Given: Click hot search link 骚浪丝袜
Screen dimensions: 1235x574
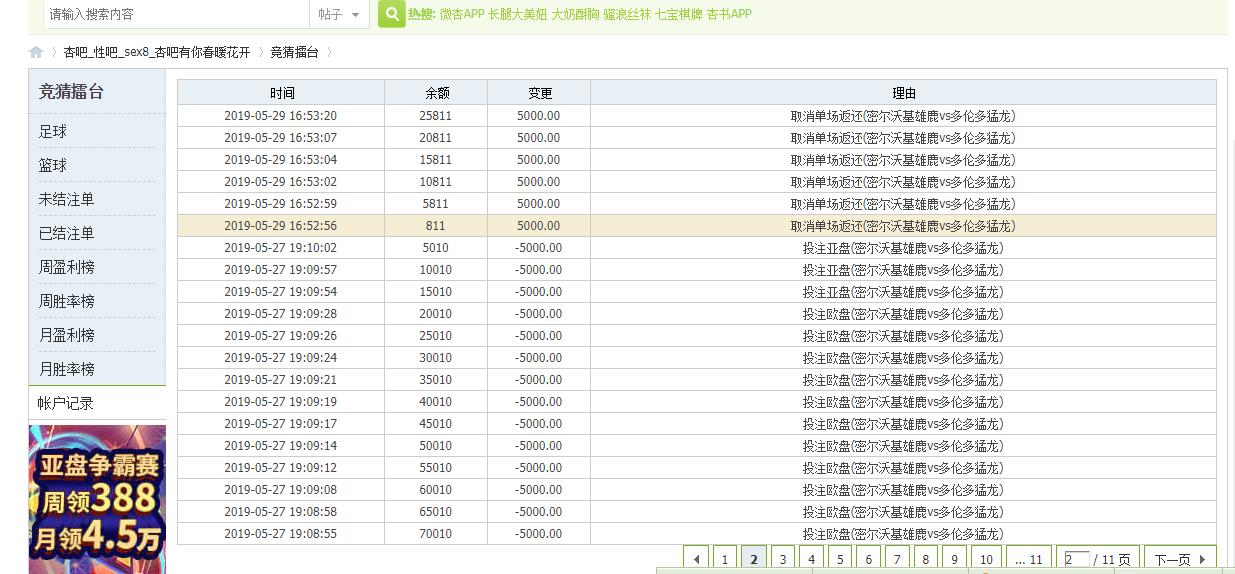Looking at the screenshot, I should coord(627,14).
